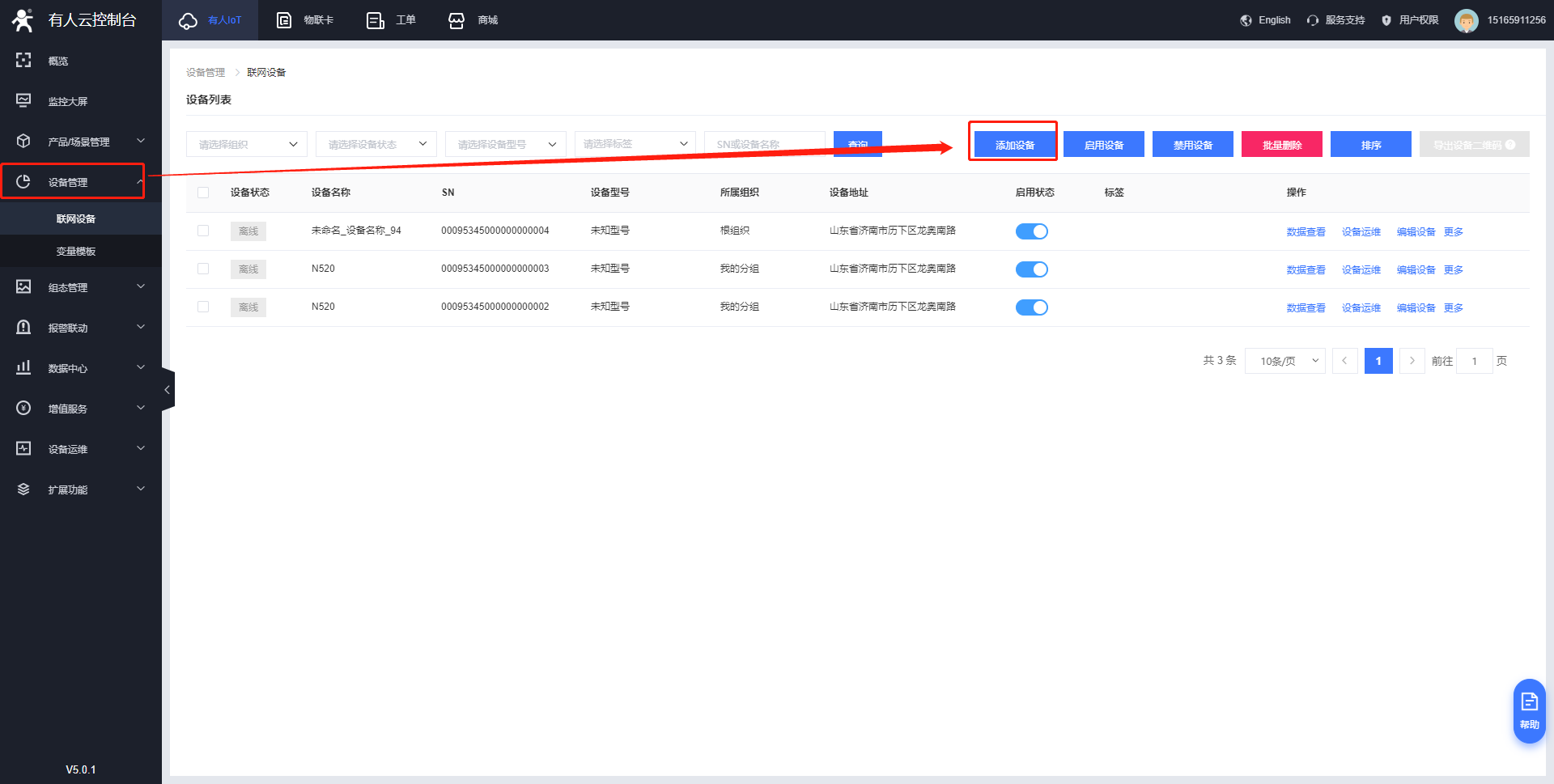Toggle enable switch for device SN ending 0004

point(1031,231)
